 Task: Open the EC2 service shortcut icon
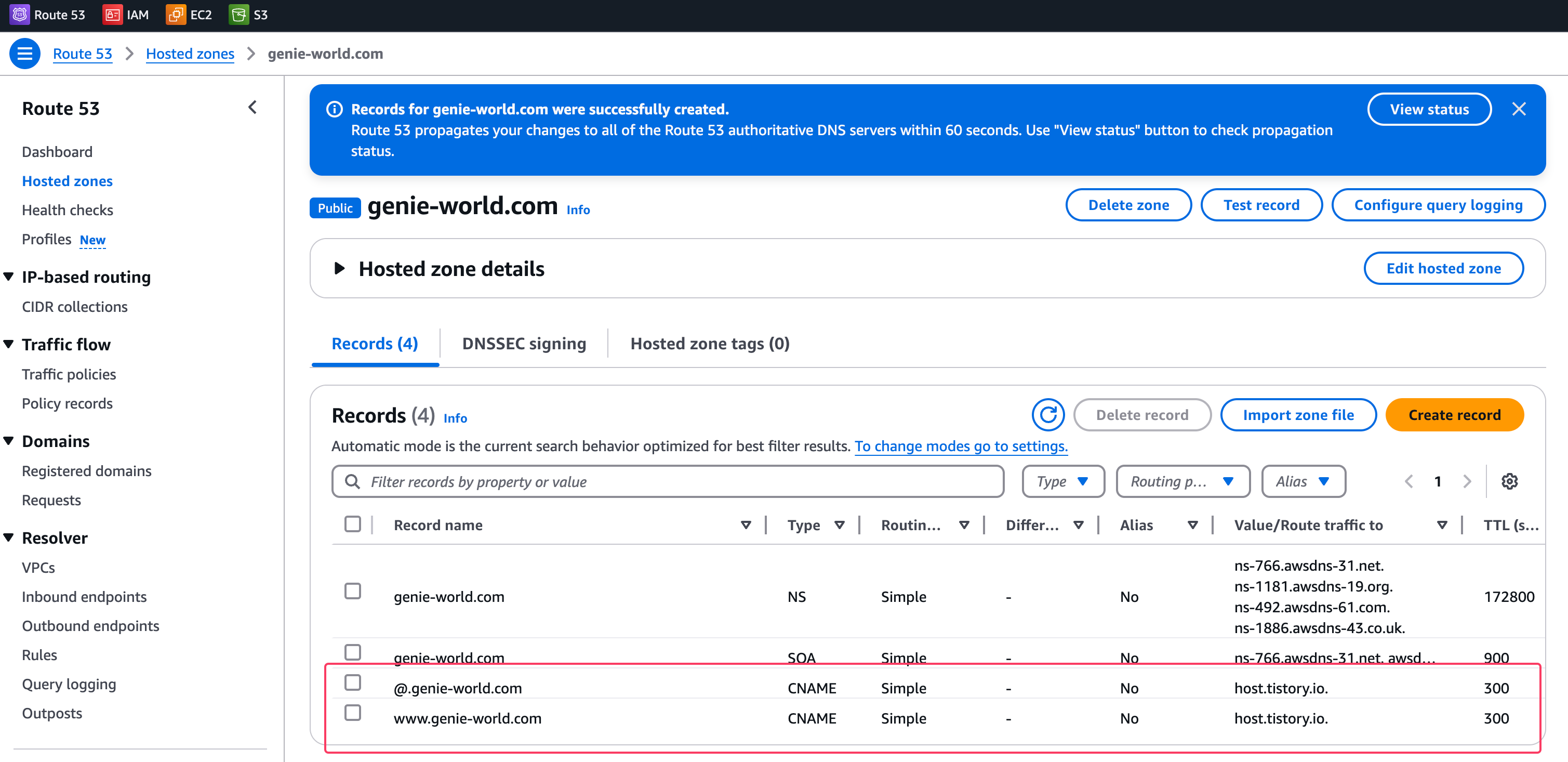(175, 15)
